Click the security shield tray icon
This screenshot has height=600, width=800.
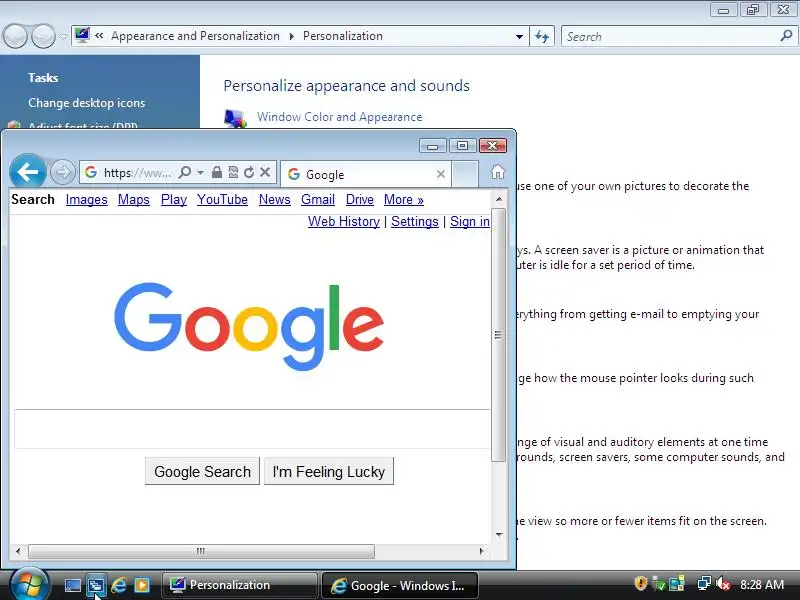coord(640,583)
